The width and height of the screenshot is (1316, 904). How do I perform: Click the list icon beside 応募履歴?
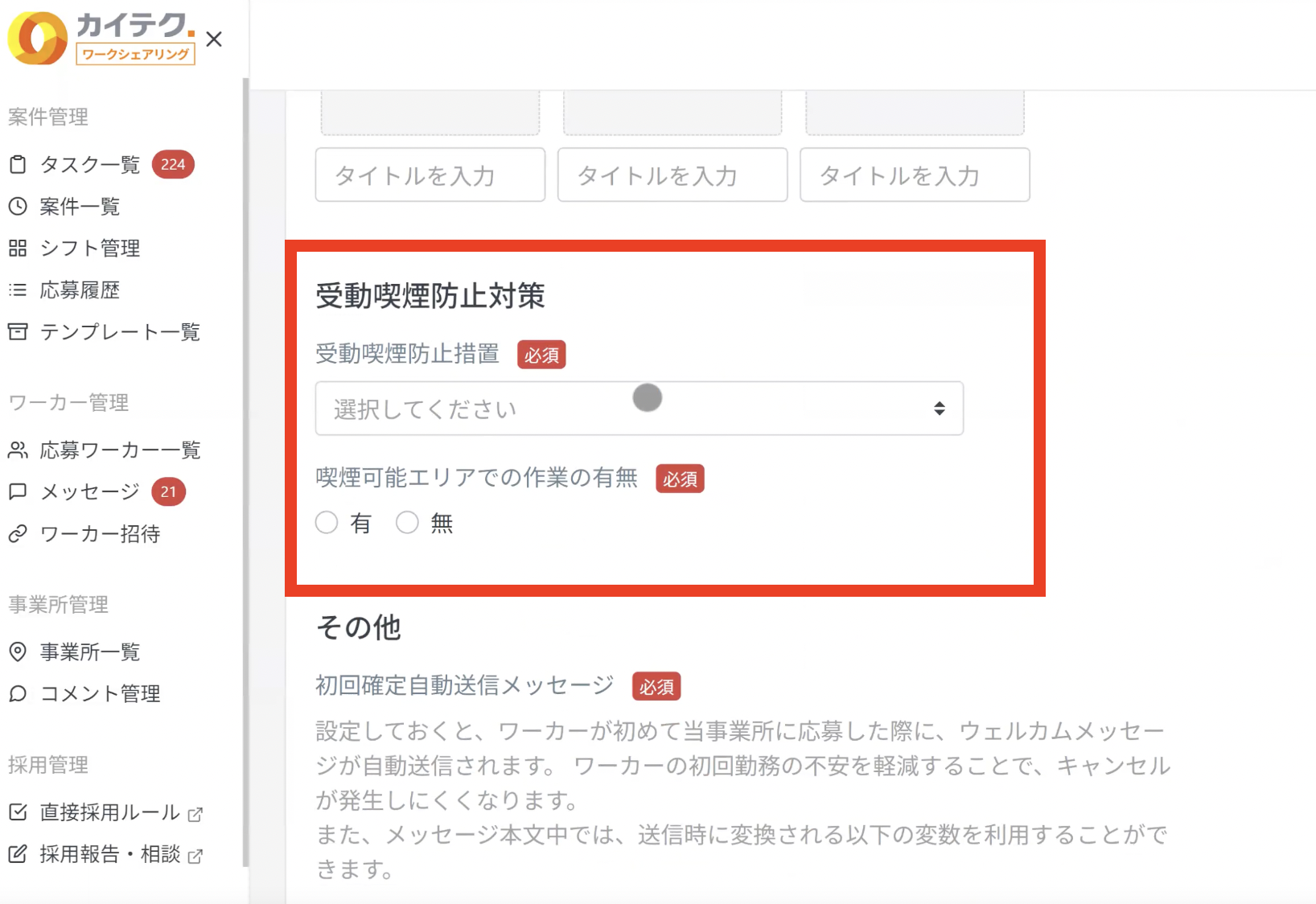click(x=18, y=290)
